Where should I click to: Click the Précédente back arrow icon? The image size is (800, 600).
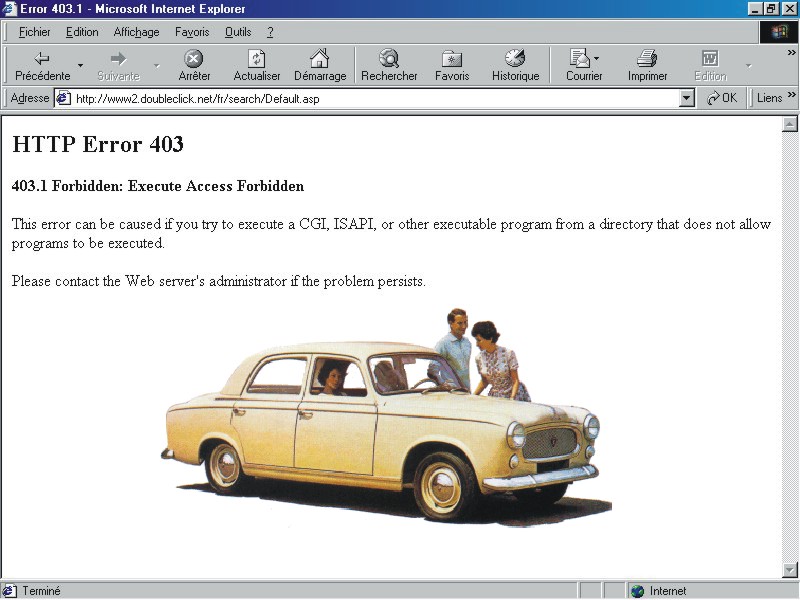tap(42, 59)
